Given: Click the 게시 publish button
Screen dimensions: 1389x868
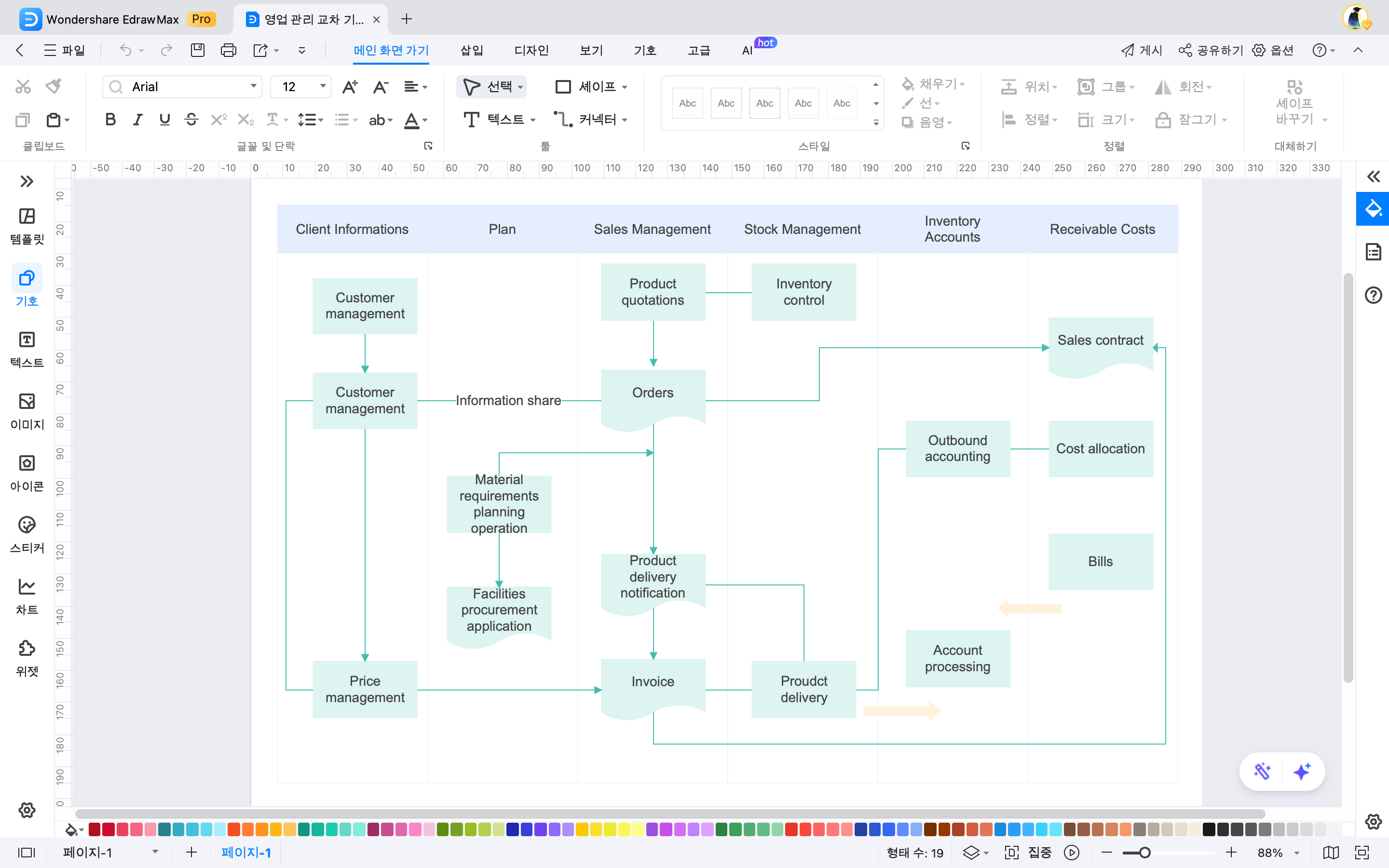Looking at the screenshot, I should 1142,51.
